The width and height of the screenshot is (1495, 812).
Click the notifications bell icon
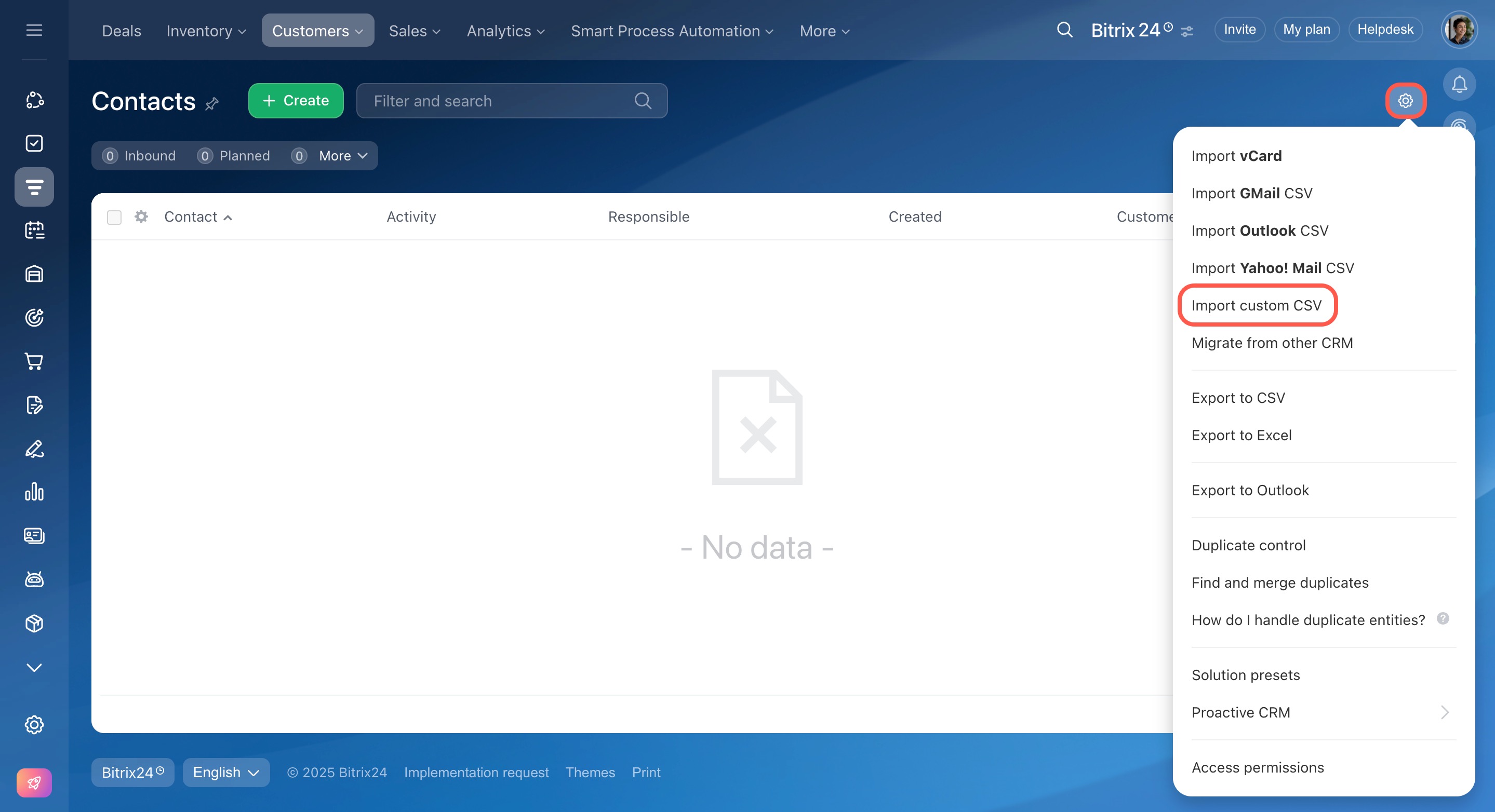(1459, 85)
